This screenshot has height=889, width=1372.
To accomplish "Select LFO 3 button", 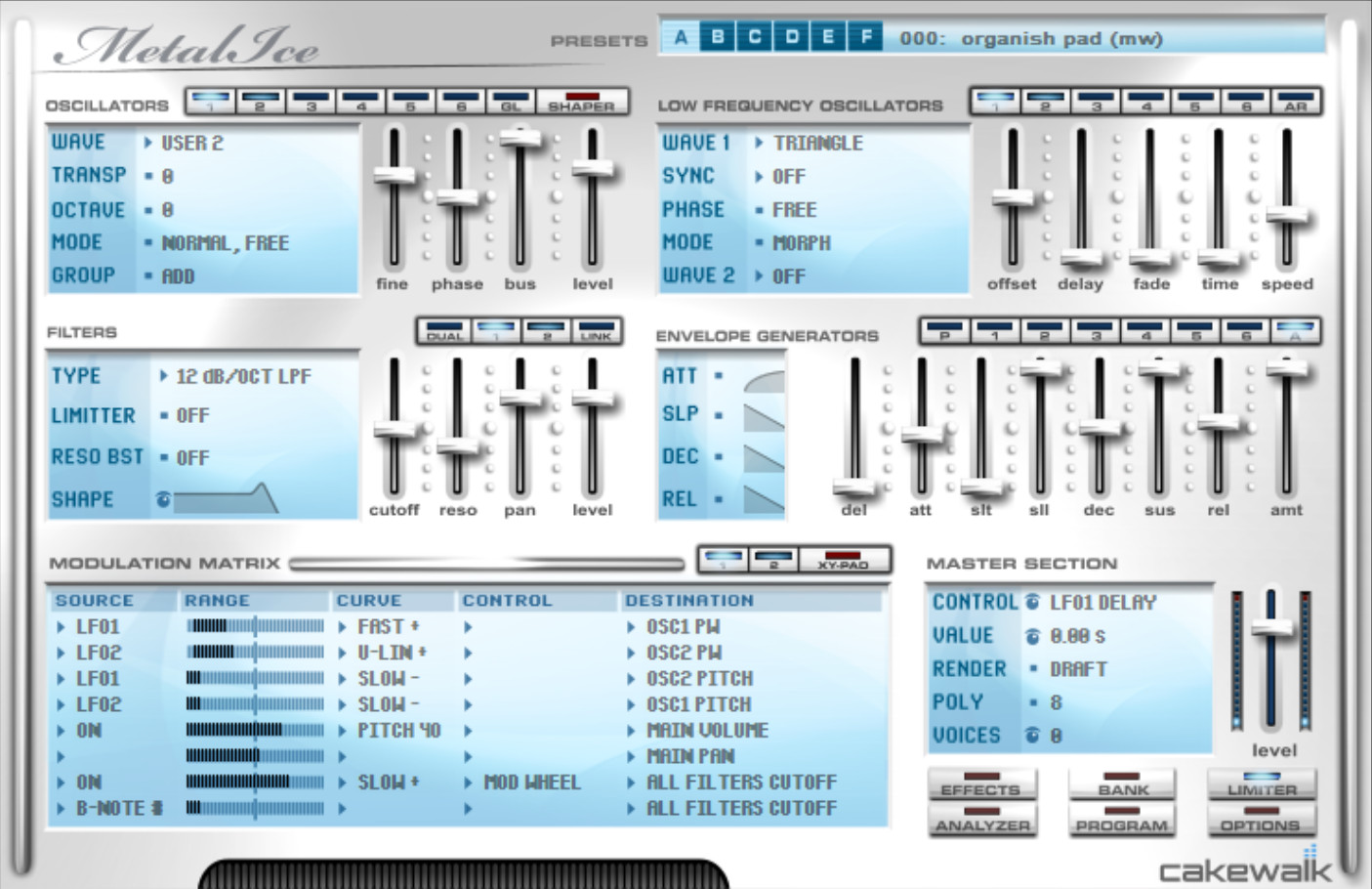I will (1096, 102).
